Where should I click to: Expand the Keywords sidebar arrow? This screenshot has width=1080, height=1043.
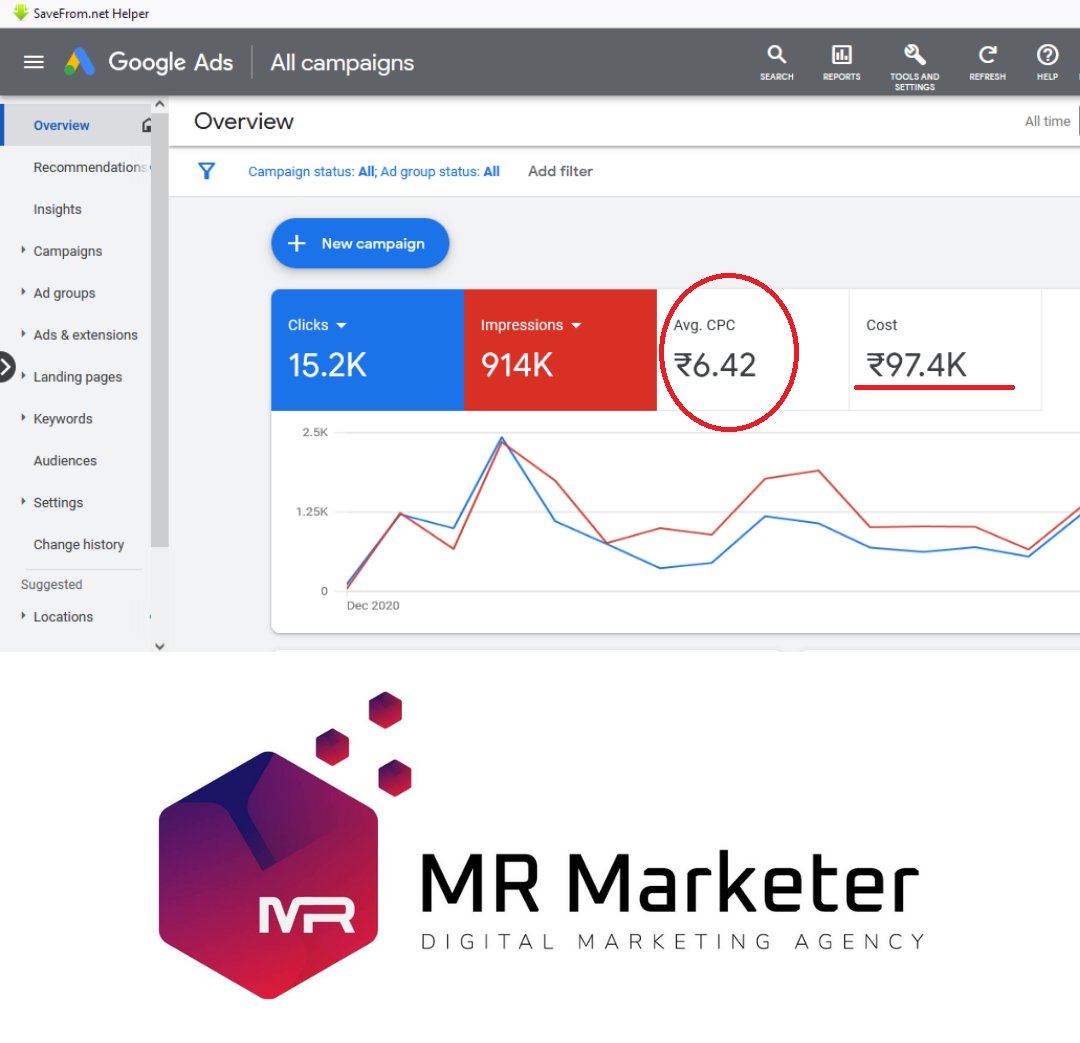click(x=23, y=417)
